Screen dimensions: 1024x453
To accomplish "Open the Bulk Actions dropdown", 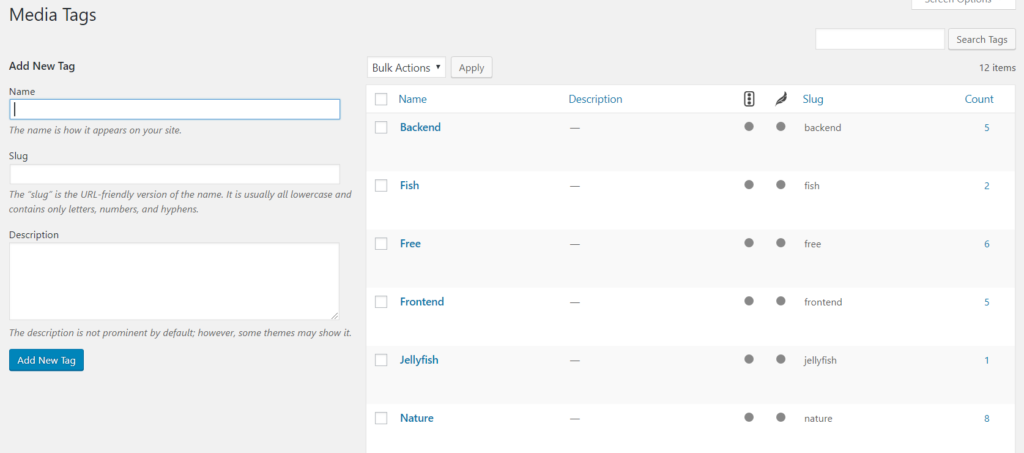I will coord(406,67).
